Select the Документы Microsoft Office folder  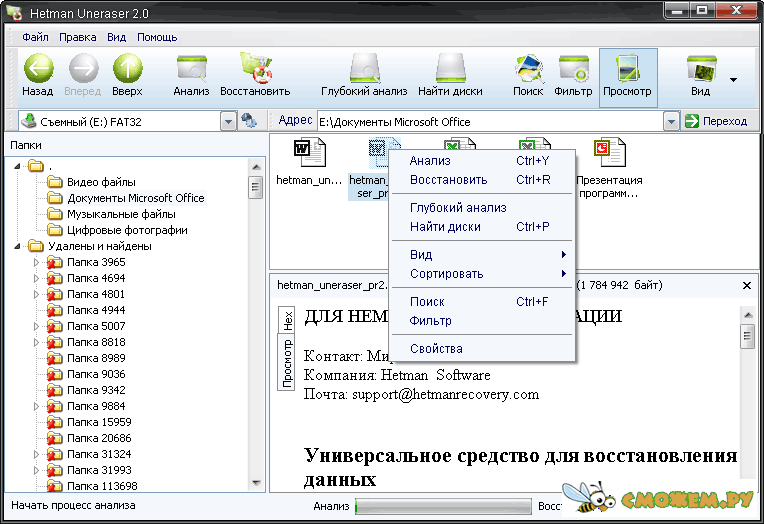pos(135,198)
